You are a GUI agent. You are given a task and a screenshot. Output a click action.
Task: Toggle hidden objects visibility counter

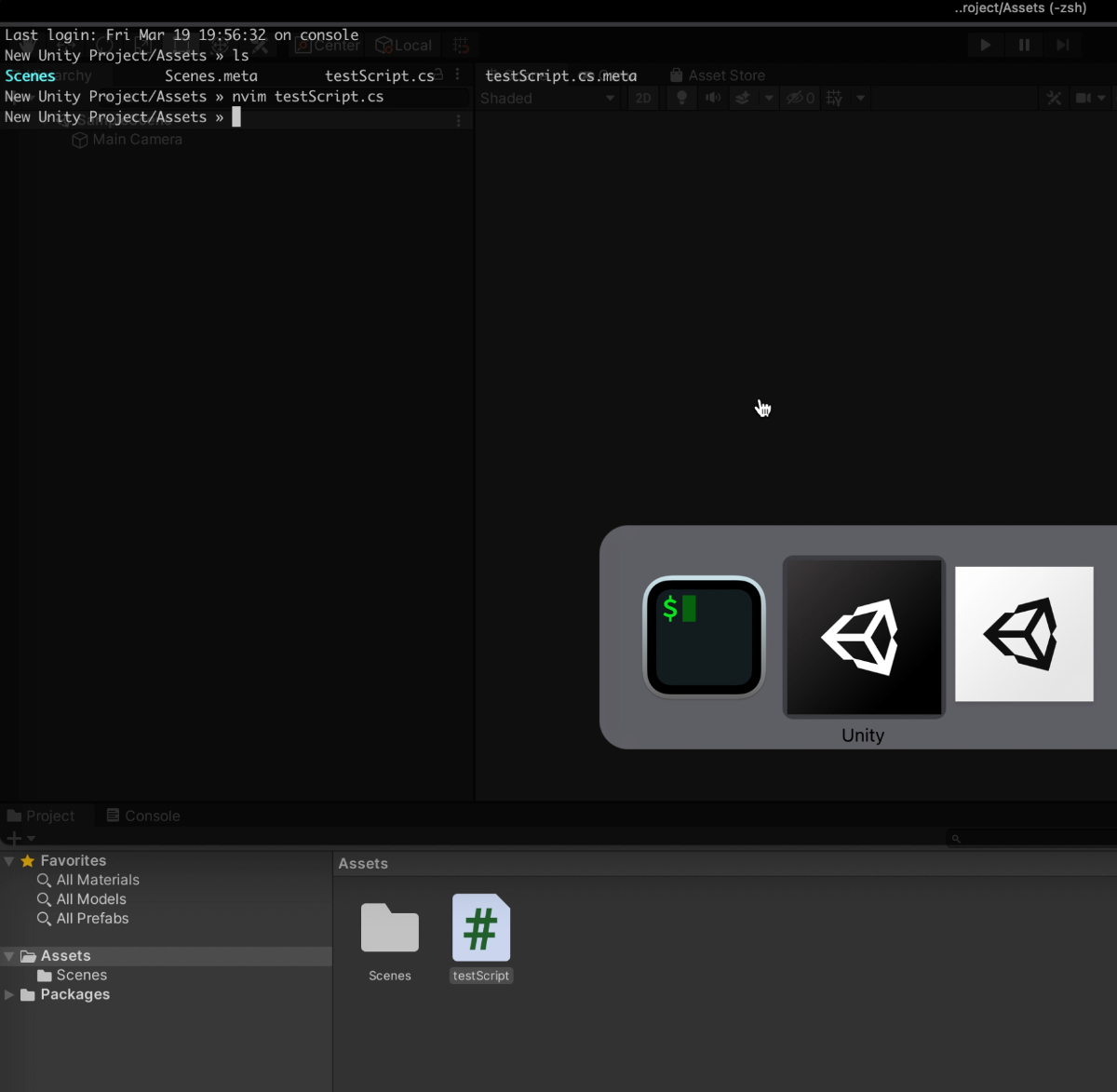800,98
